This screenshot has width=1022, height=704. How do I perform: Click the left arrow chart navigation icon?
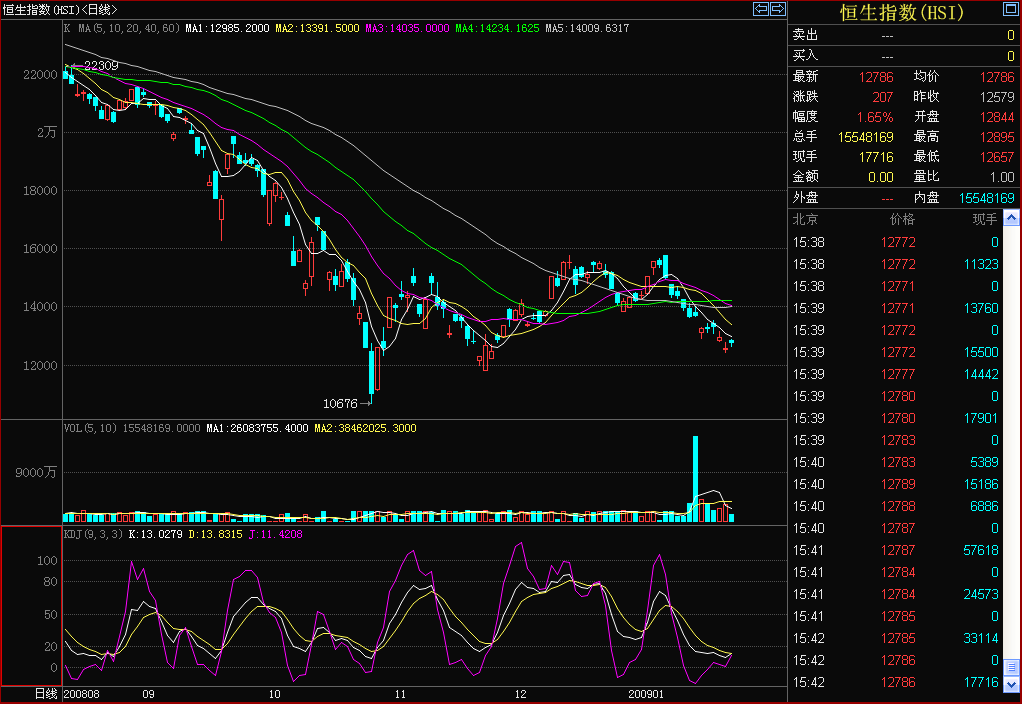[761, 8]
